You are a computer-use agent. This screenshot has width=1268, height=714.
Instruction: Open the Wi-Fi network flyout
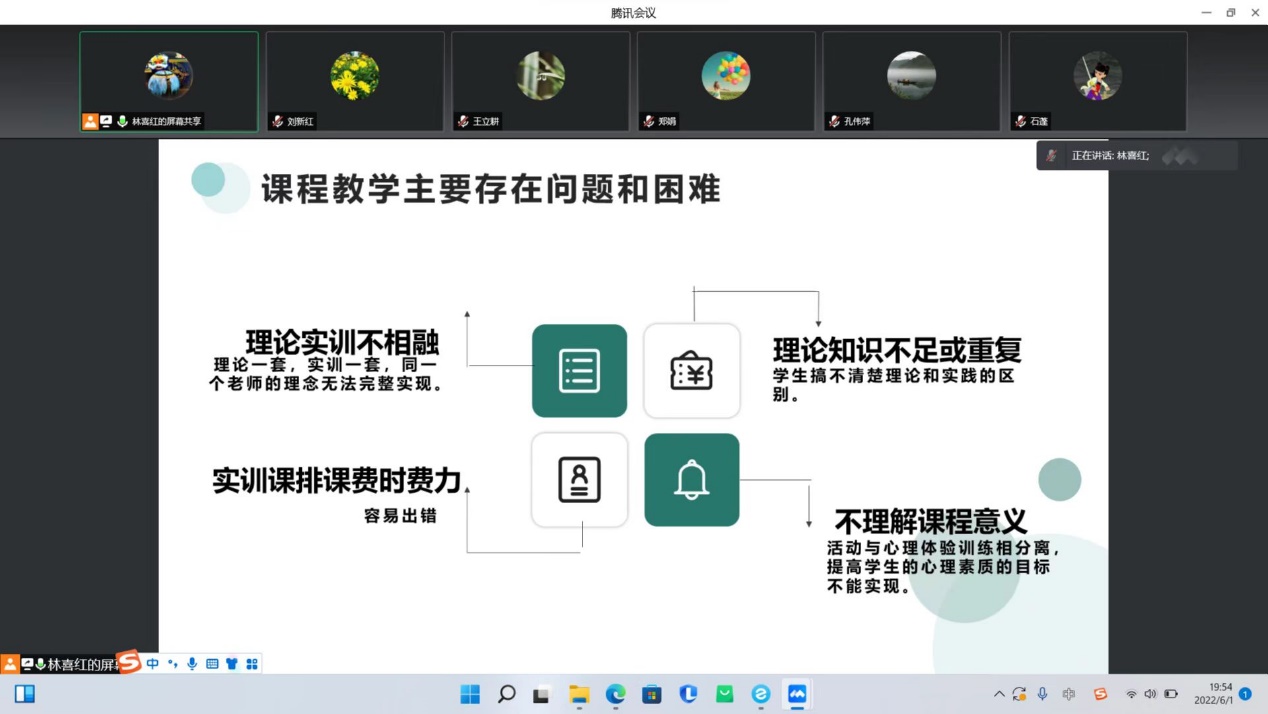click(1133, 694)
